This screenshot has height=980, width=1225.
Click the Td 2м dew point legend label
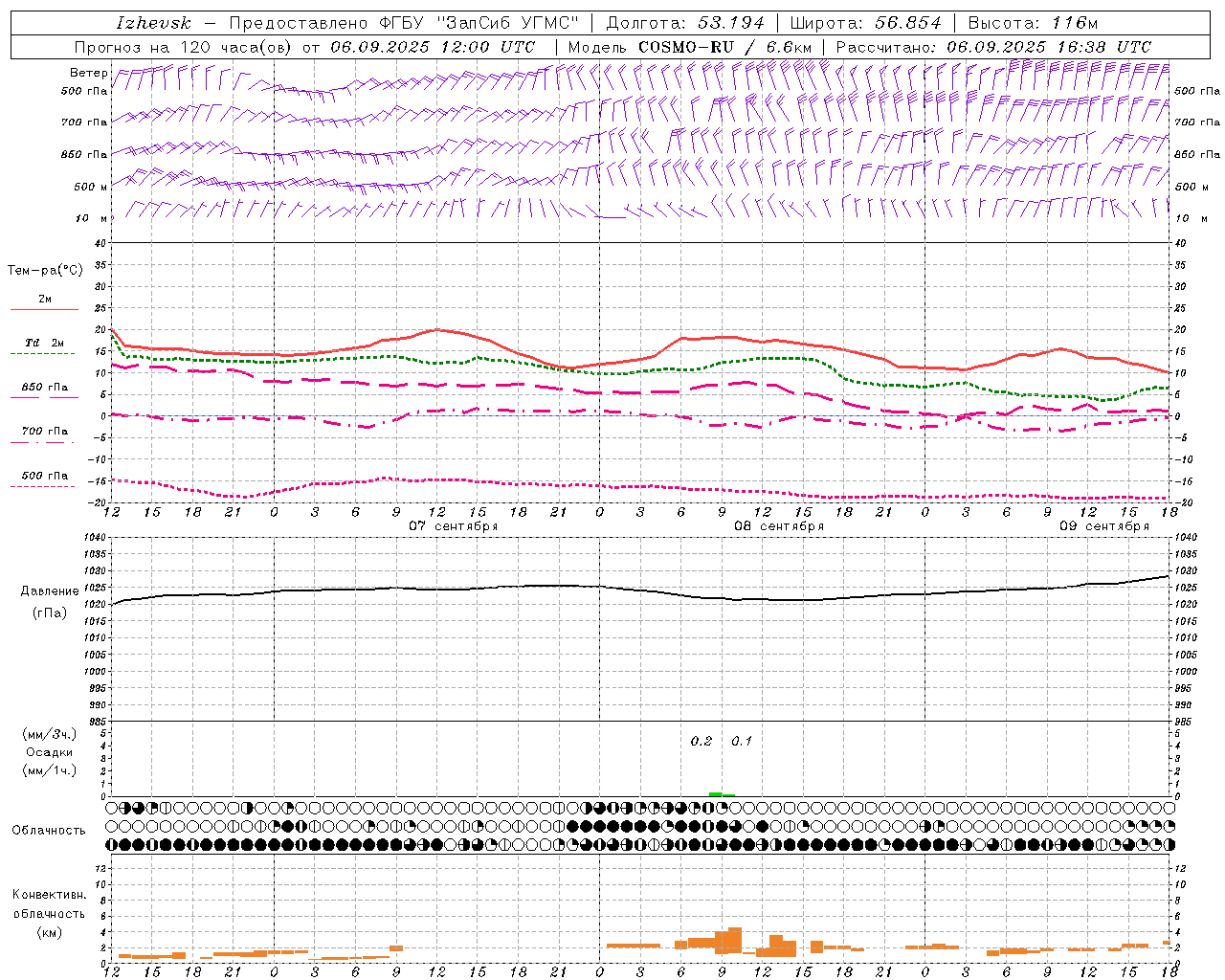pyautogui.click(x=44, y=343)
